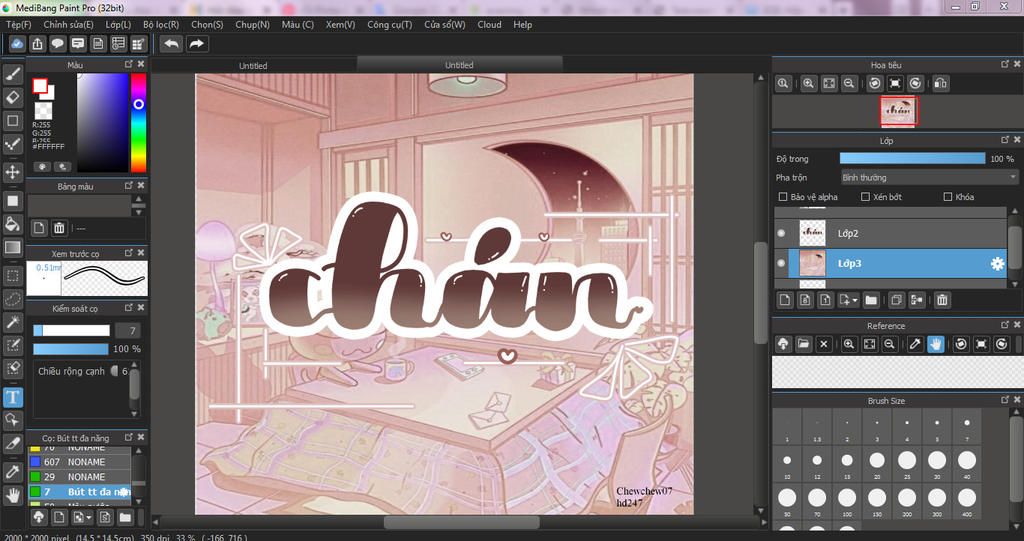Zoom in on the Navigator panel
Image resolution: width=1024 pixels, height=541 pixels.
coord(808,83)
